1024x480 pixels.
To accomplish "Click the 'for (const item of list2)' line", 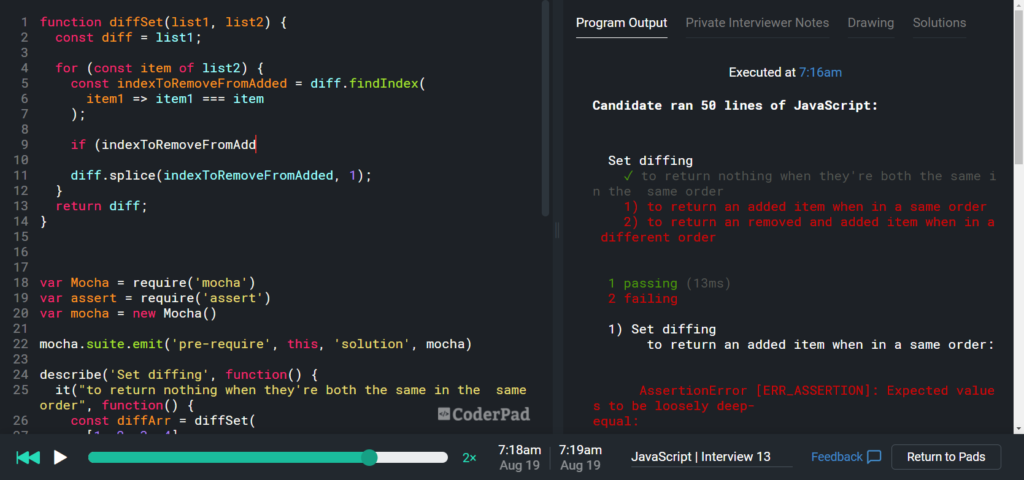I will point(159,69).
